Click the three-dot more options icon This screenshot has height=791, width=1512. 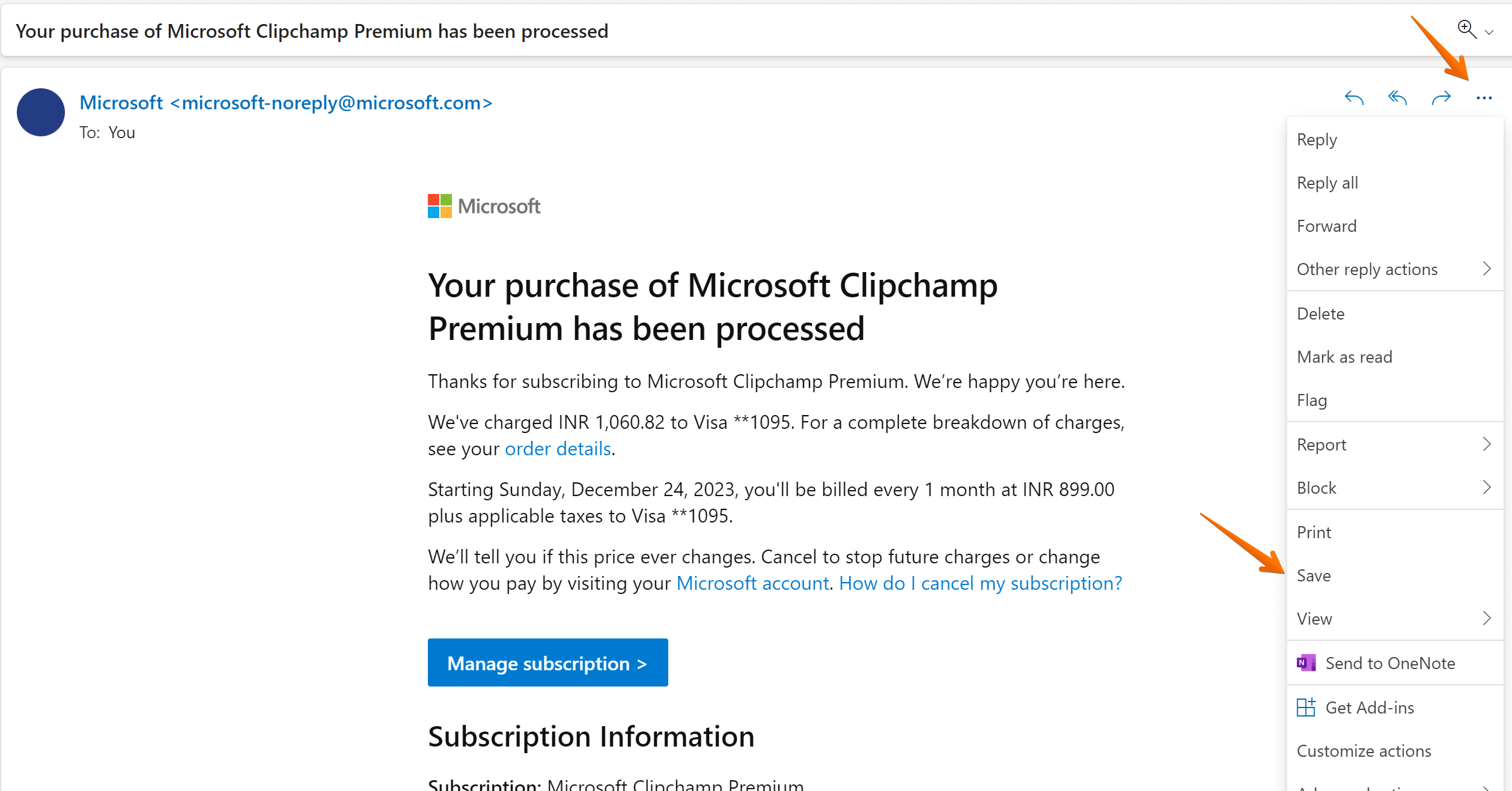pos(1484,98)
